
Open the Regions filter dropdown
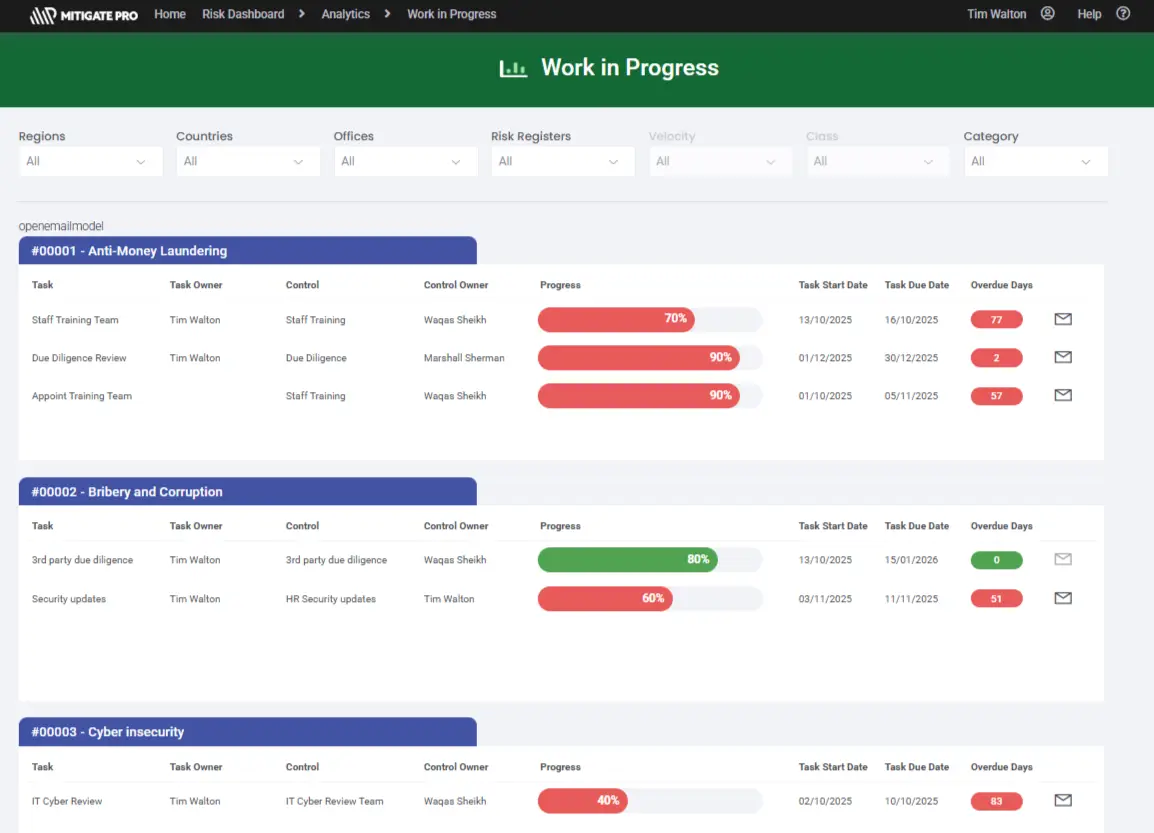(90, 161)
